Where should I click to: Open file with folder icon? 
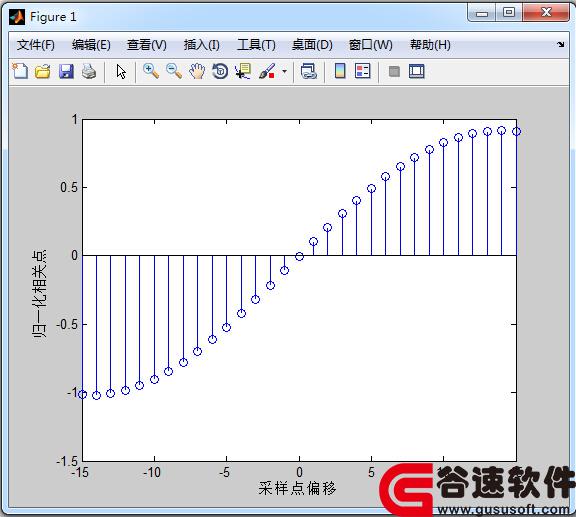pyautogui.click(x=43, y=71)
